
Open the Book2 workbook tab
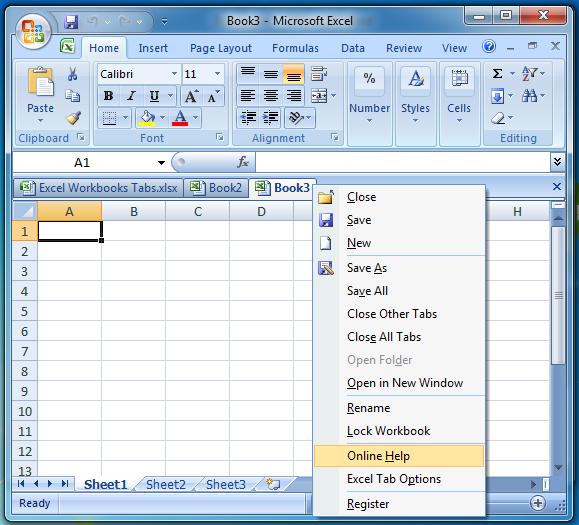[216, 188]
